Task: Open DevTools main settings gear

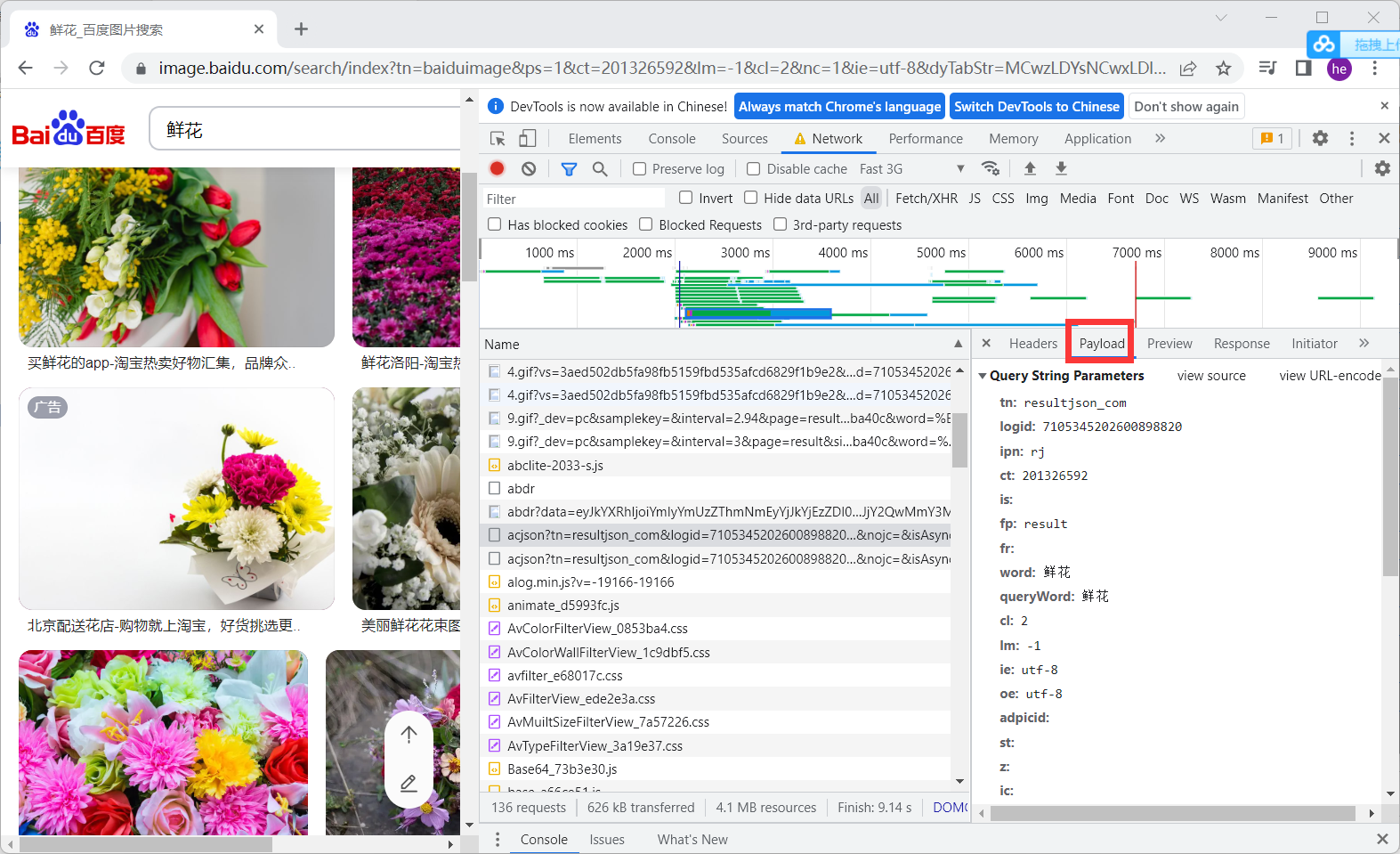Action: pyautogui.click(x=1320, y=138)
